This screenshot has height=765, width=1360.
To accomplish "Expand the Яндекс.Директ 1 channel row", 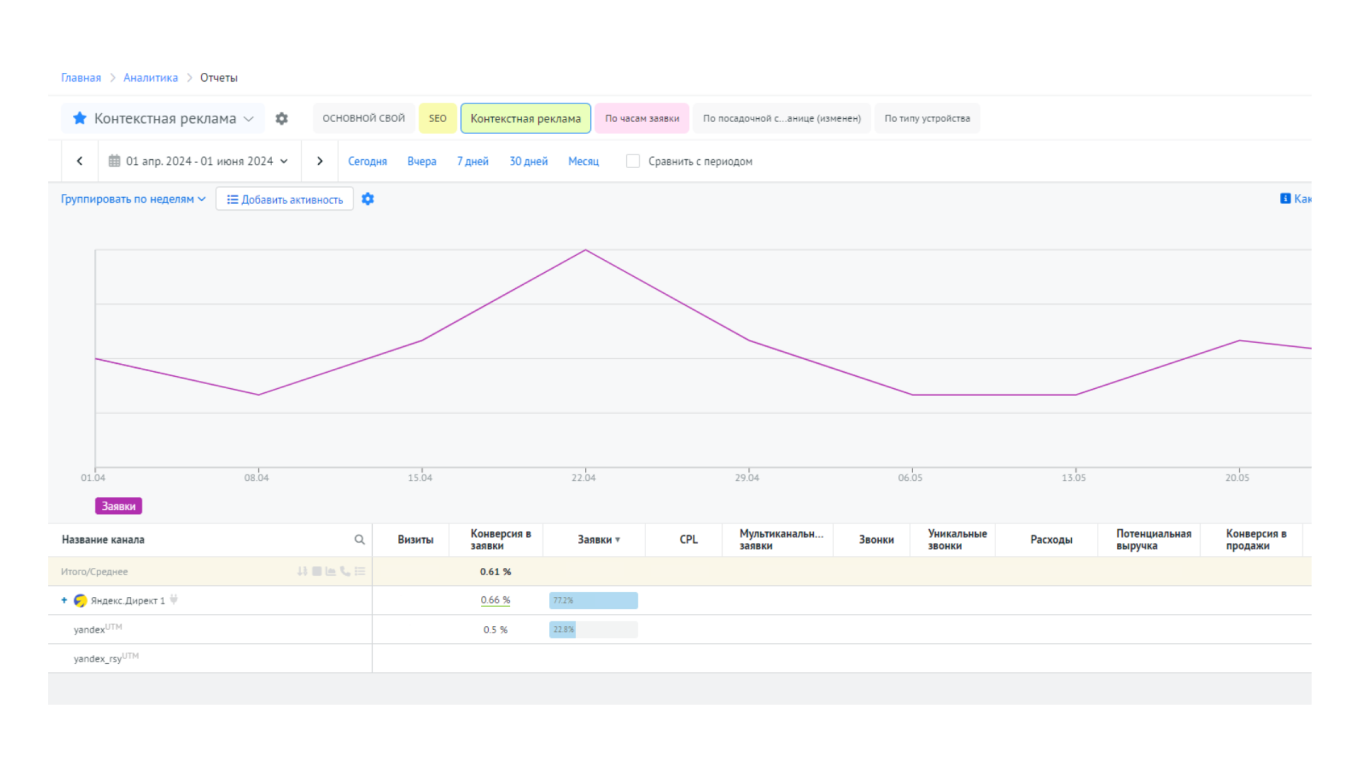I will coord(65,601).
